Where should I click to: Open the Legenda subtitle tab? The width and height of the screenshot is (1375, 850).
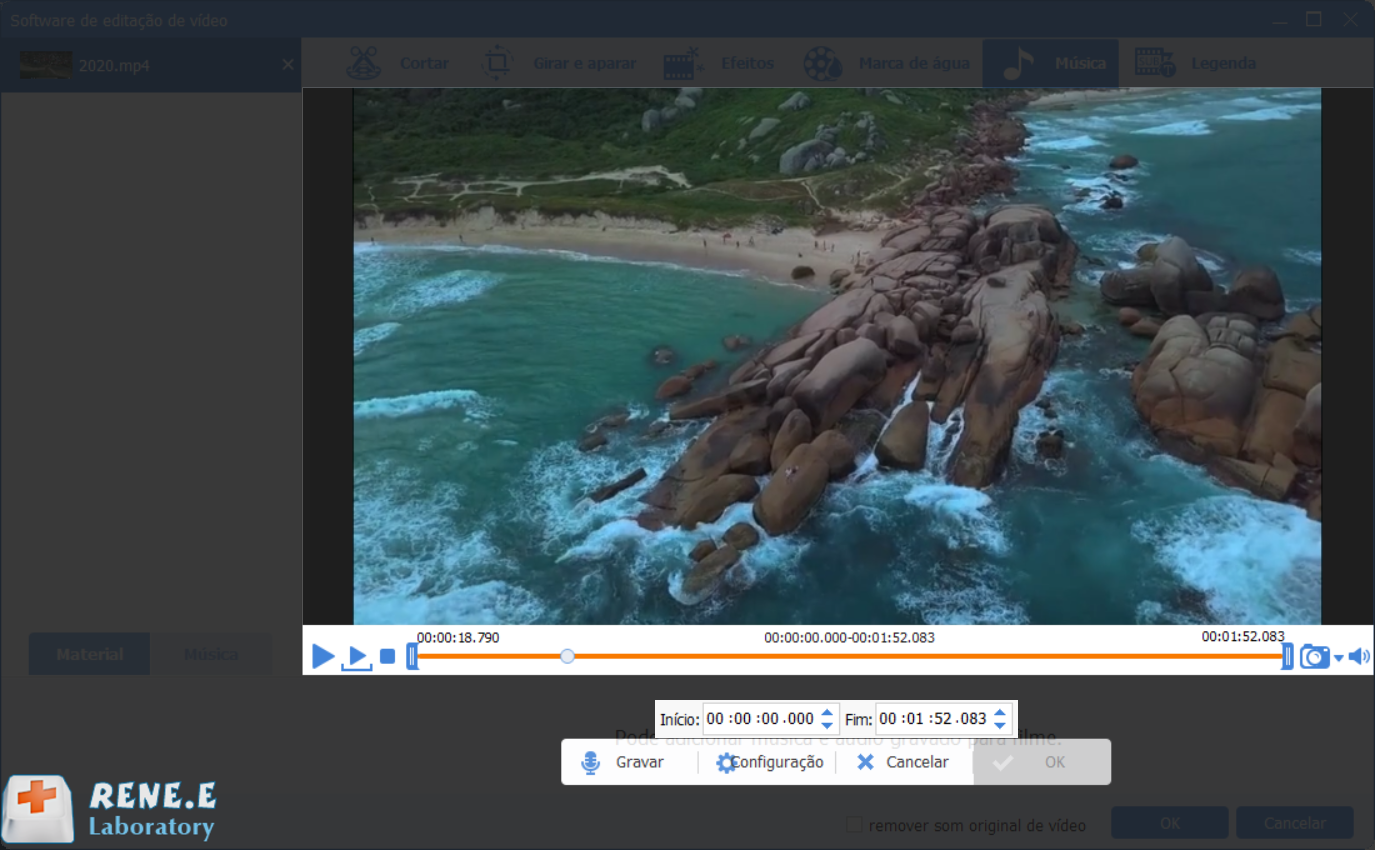click(1196, 63)
